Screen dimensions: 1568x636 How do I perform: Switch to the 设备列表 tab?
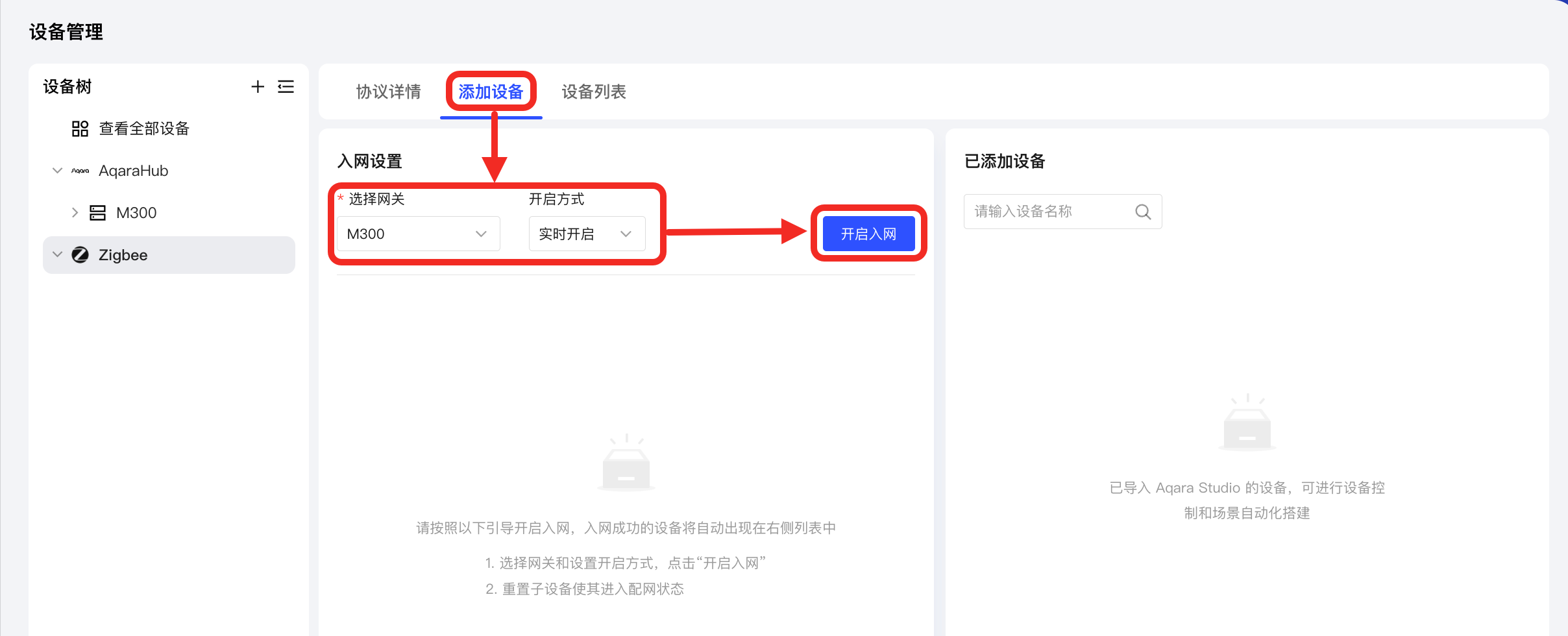(594, 92)
